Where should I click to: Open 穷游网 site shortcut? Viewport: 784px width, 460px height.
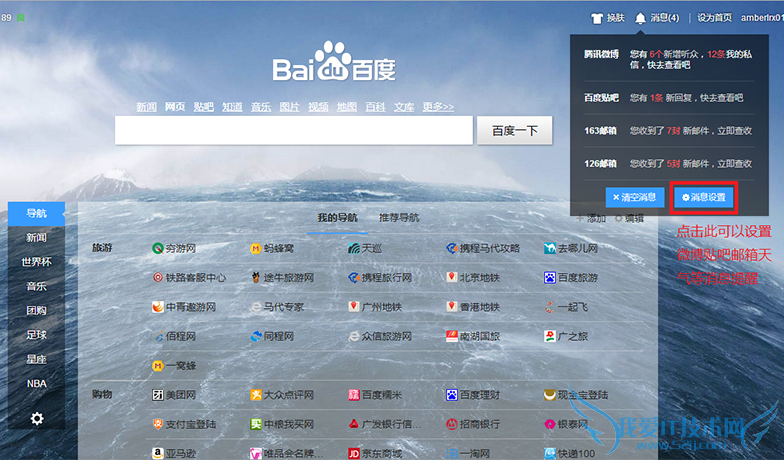(x=174, y=248)
